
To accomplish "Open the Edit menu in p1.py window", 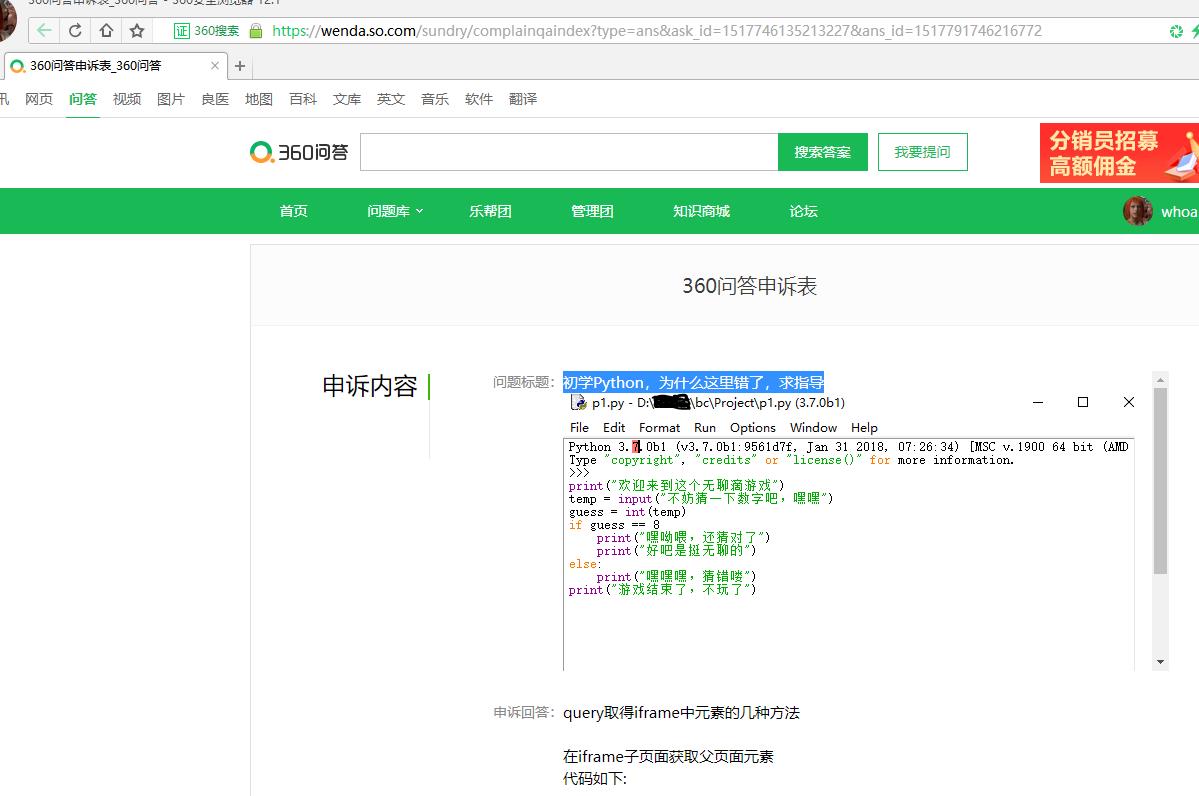I will point(614,427).
